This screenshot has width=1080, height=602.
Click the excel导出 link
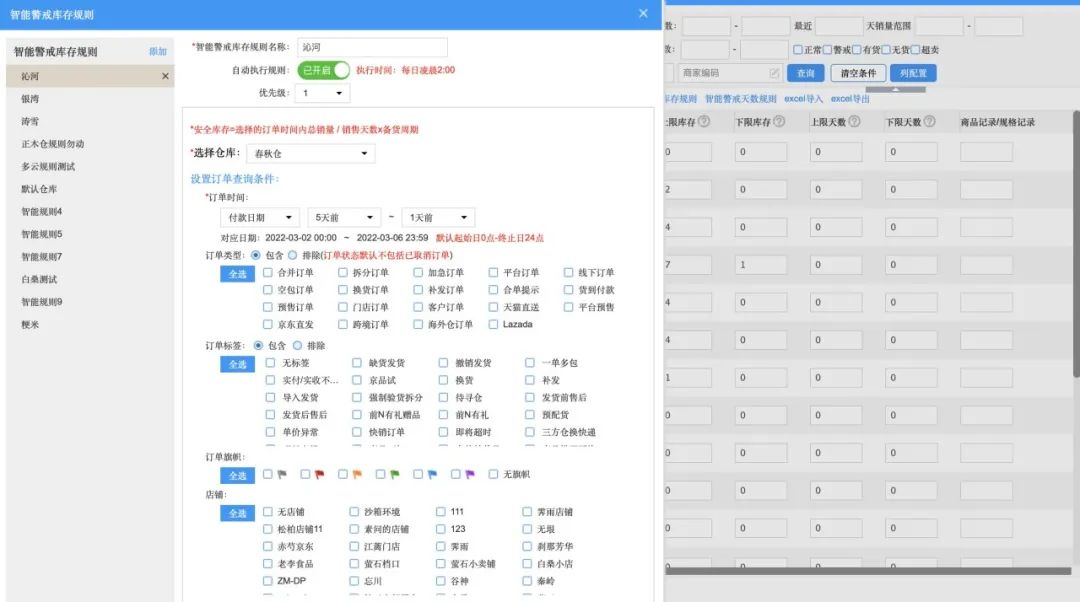click(x=850, y=98)
